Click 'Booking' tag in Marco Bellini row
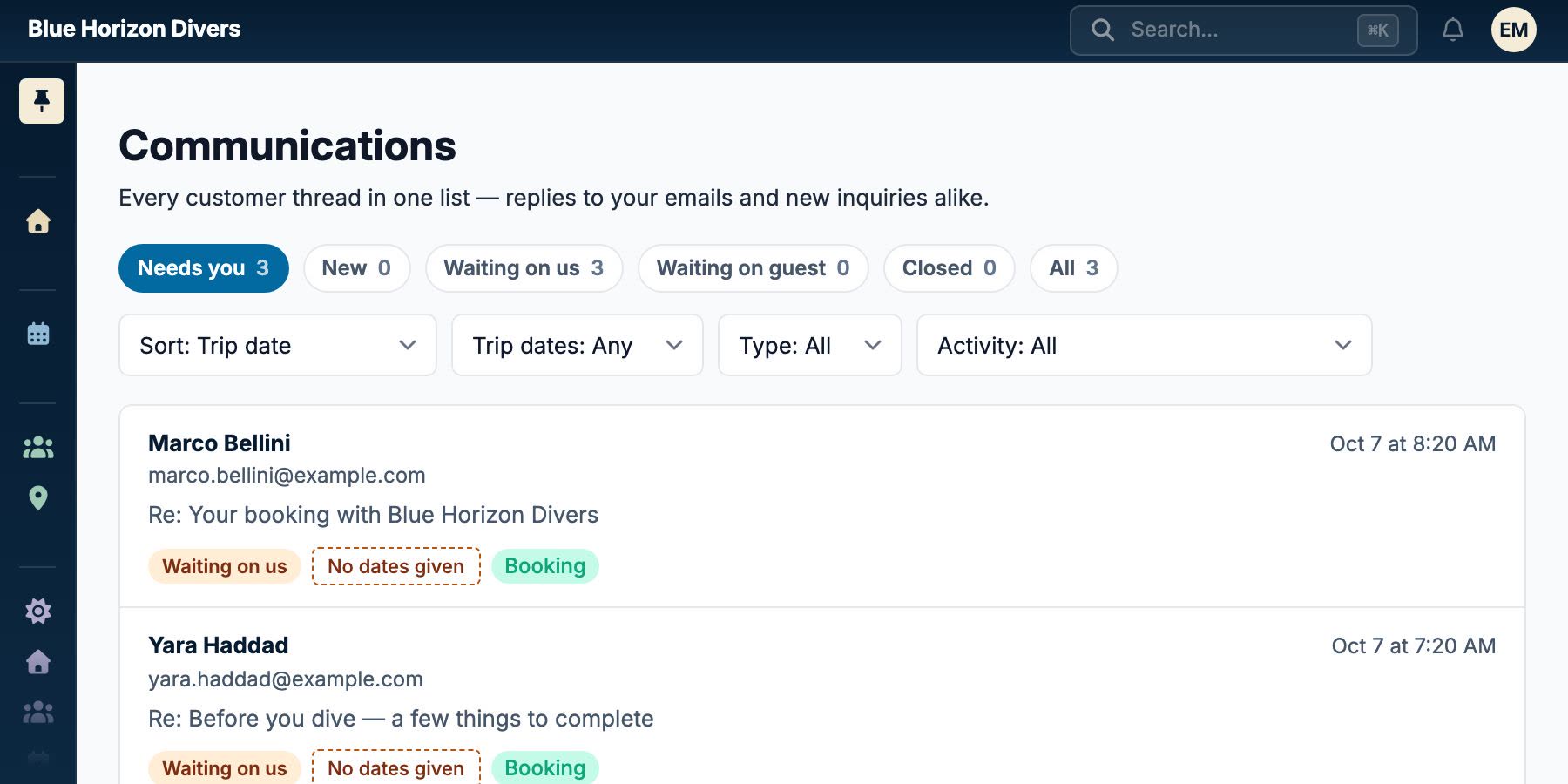Screen dimensions: 1568x784 [x=545, y=566]
